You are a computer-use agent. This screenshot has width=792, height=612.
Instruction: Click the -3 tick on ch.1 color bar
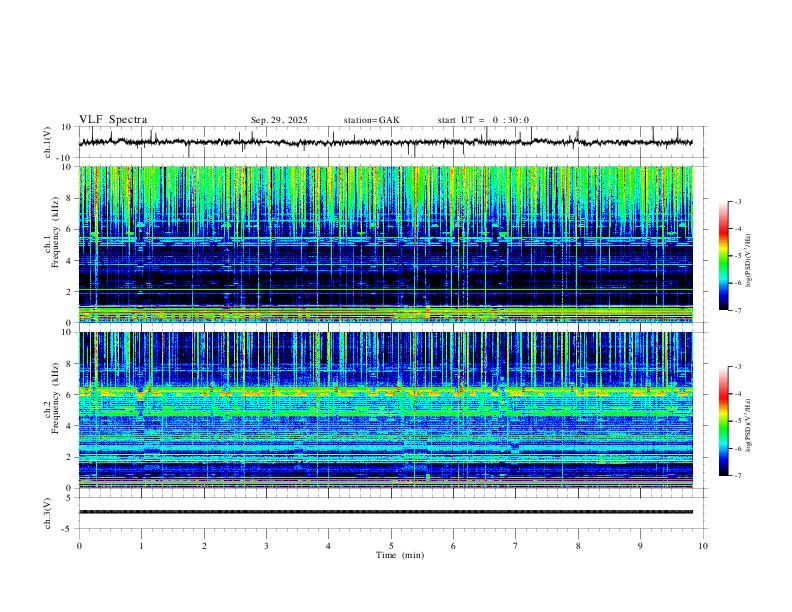click(737, 201)
